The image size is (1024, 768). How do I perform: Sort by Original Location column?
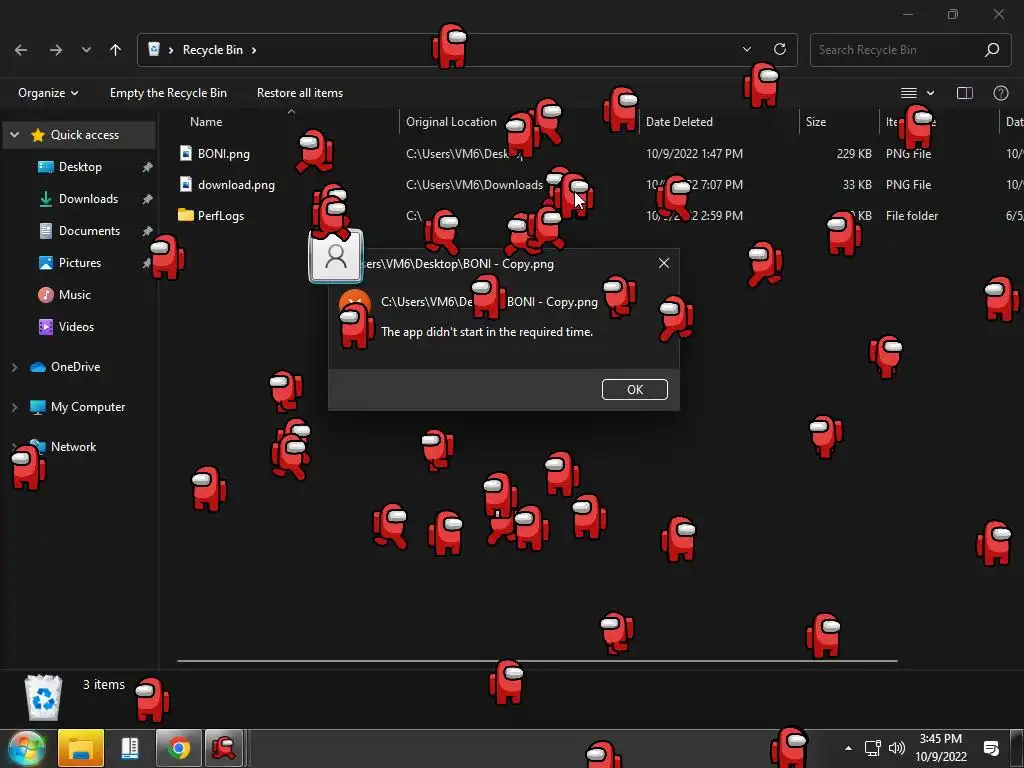coord(451,121)
